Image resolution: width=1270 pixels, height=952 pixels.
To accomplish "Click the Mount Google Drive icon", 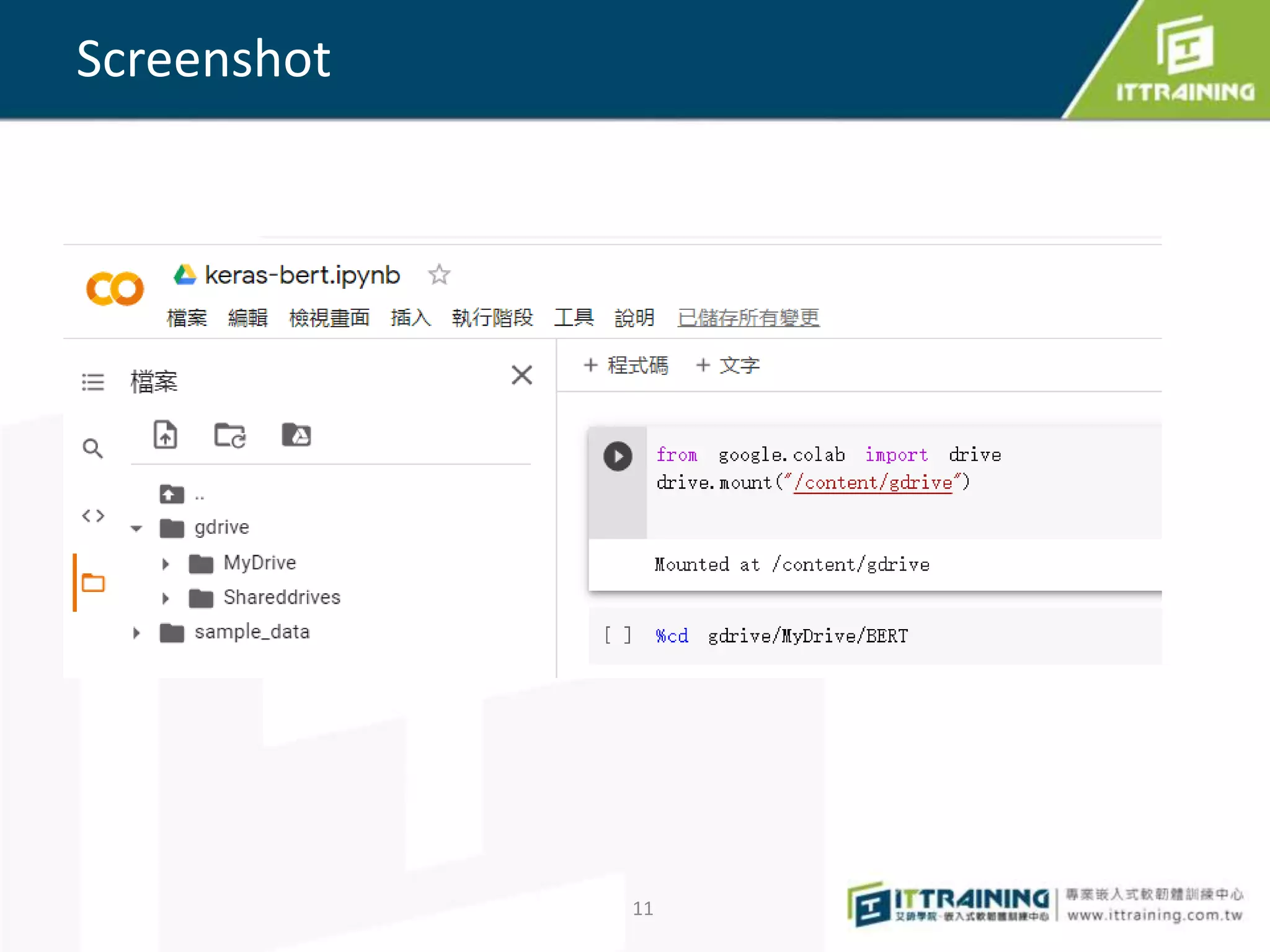I will (x=296, y=434).
